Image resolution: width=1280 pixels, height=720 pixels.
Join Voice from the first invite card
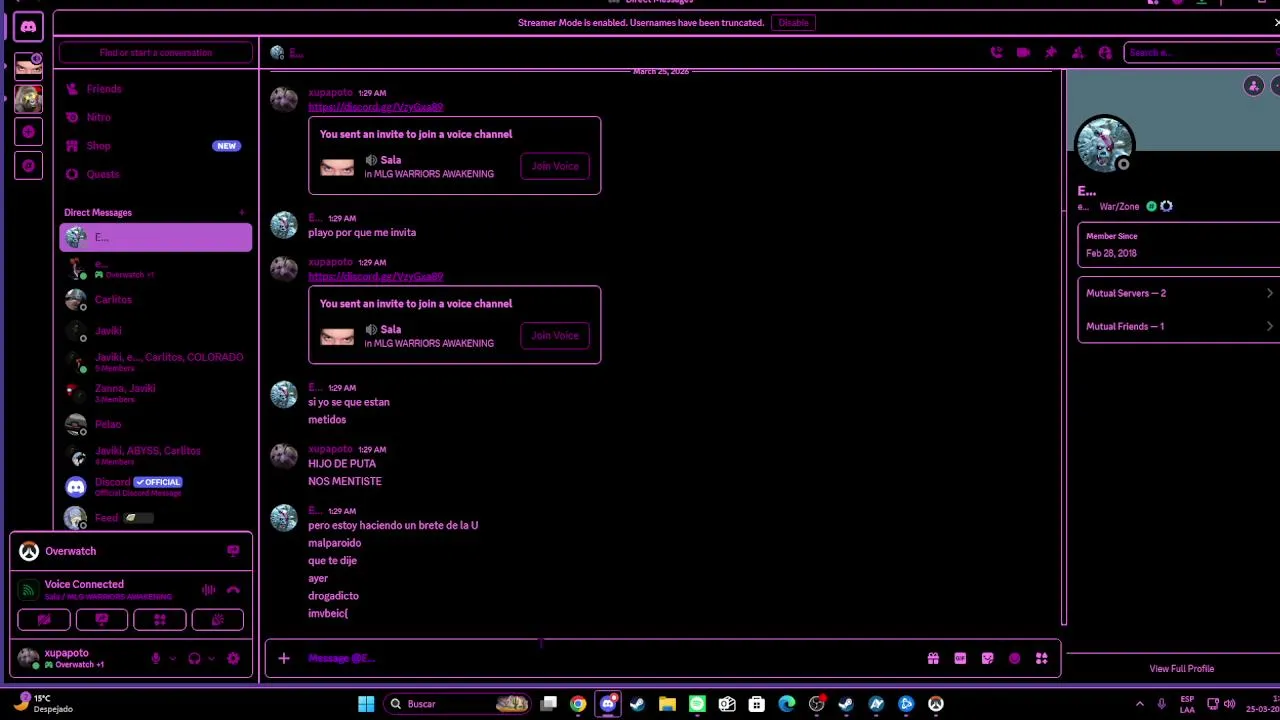pyautogui.click(x=555, y=166)
